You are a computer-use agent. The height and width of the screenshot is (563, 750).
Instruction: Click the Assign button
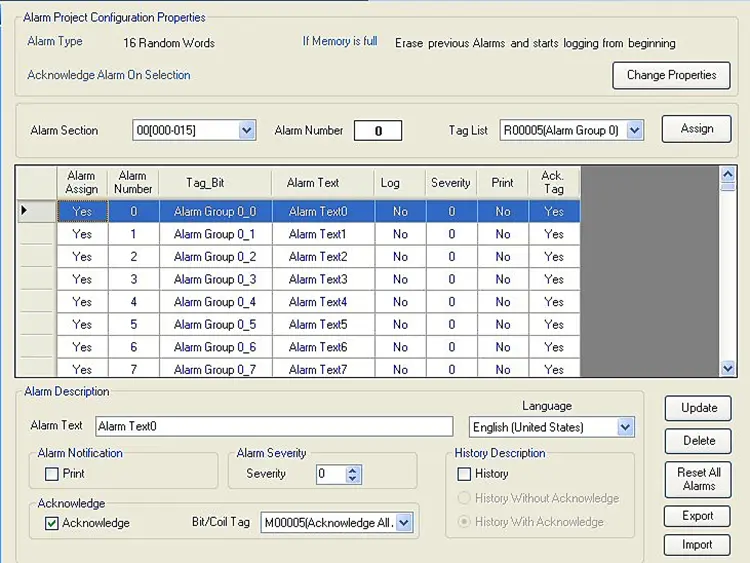696,129
